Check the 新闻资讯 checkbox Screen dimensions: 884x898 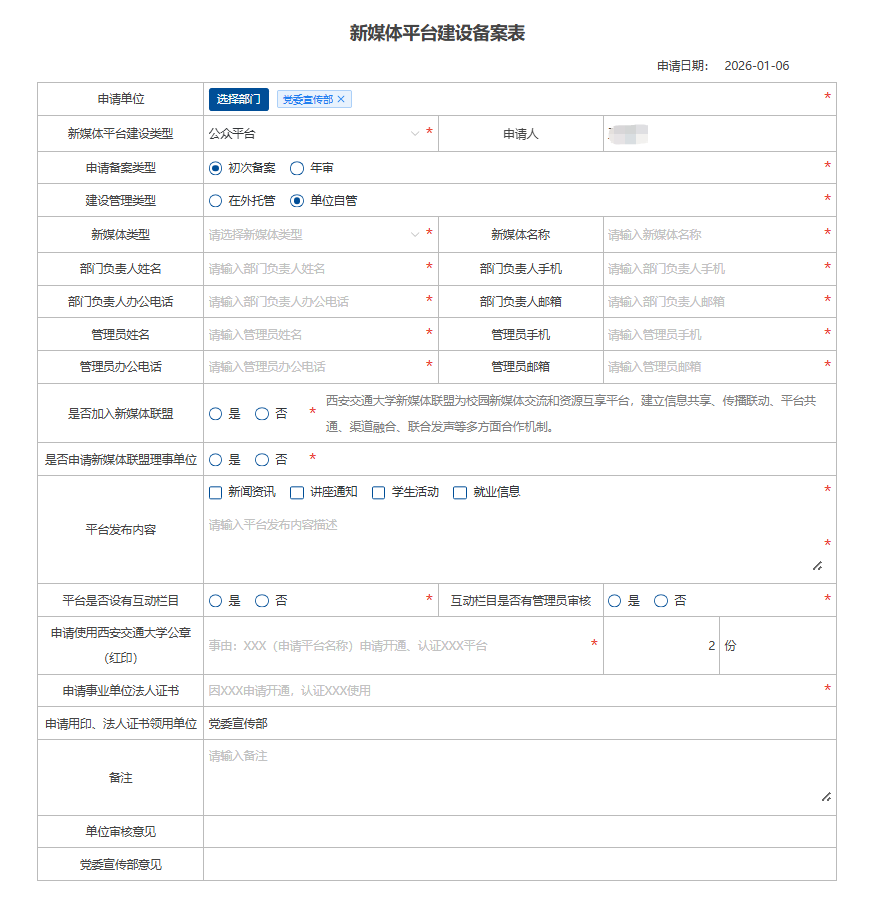[215, 493]
